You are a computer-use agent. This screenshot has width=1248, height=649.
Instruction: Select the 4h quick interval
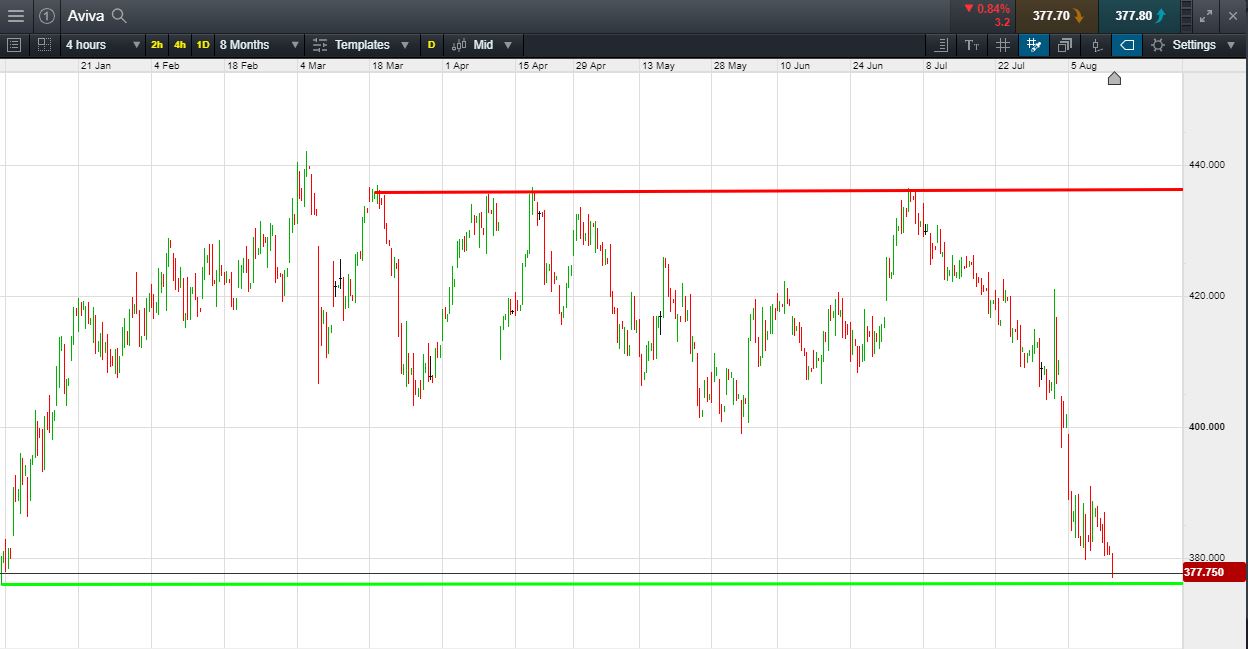coord(180,45)
